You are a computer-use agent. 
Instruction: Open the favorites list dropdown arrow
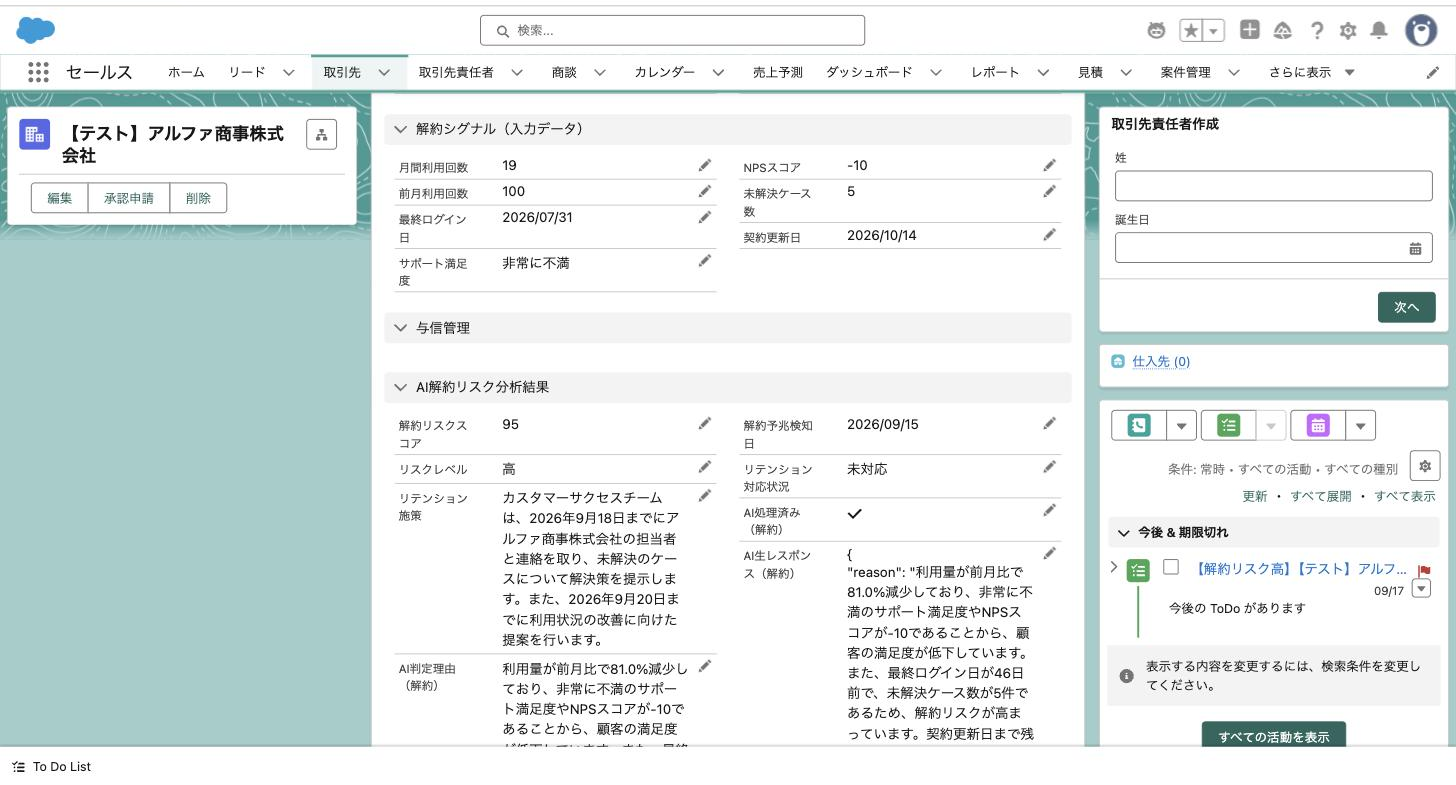tap(1214, 31)
